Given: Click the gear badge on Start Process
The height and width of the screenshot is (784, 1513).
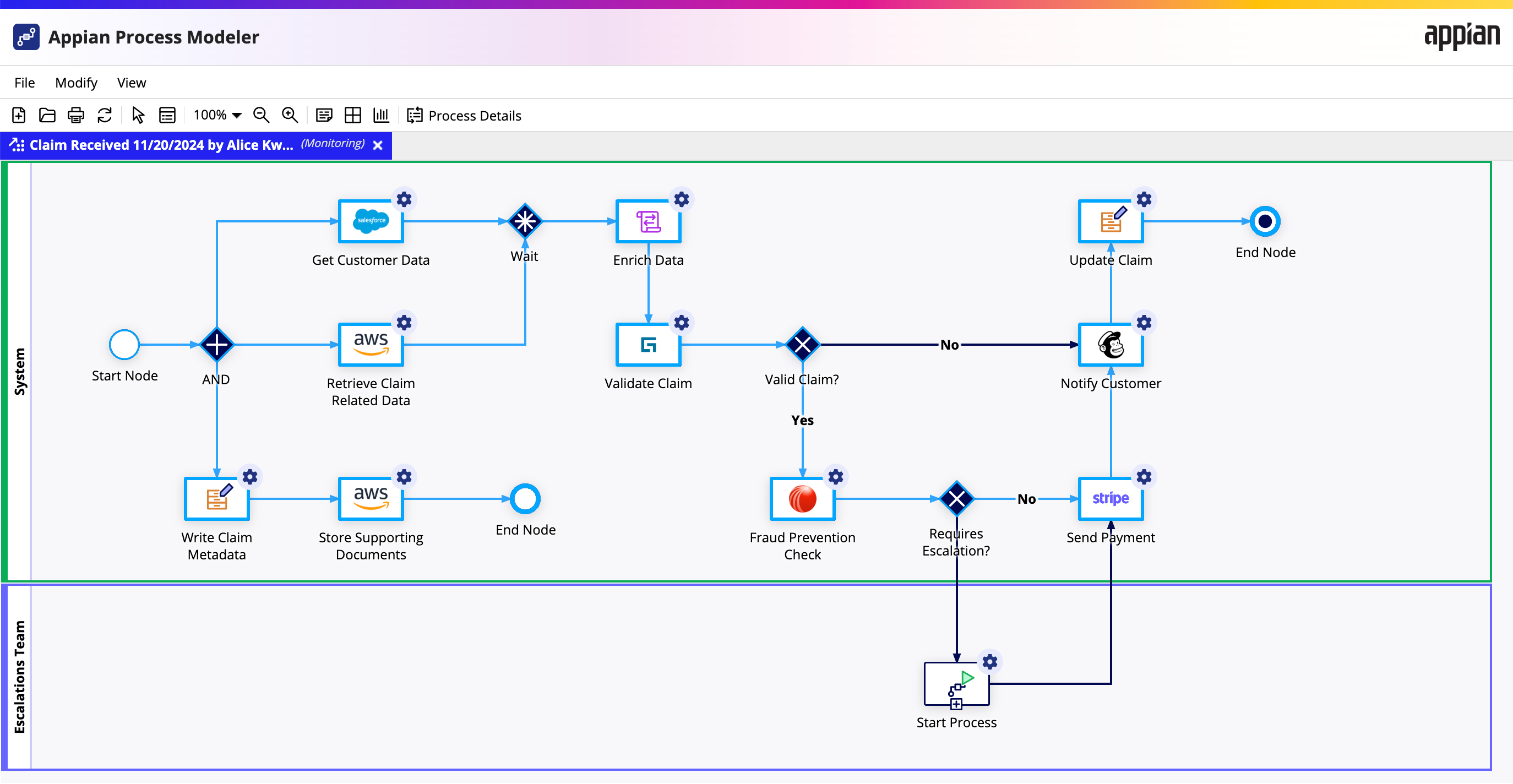Looking at the screenshot, I should 990,662.
